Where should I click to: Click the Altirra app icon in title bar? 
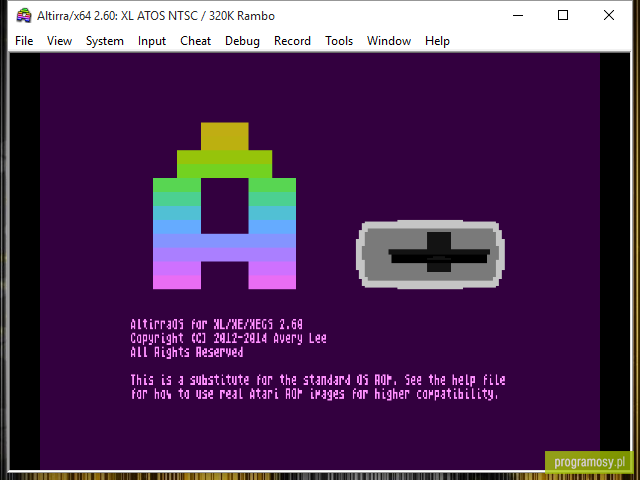24,16
